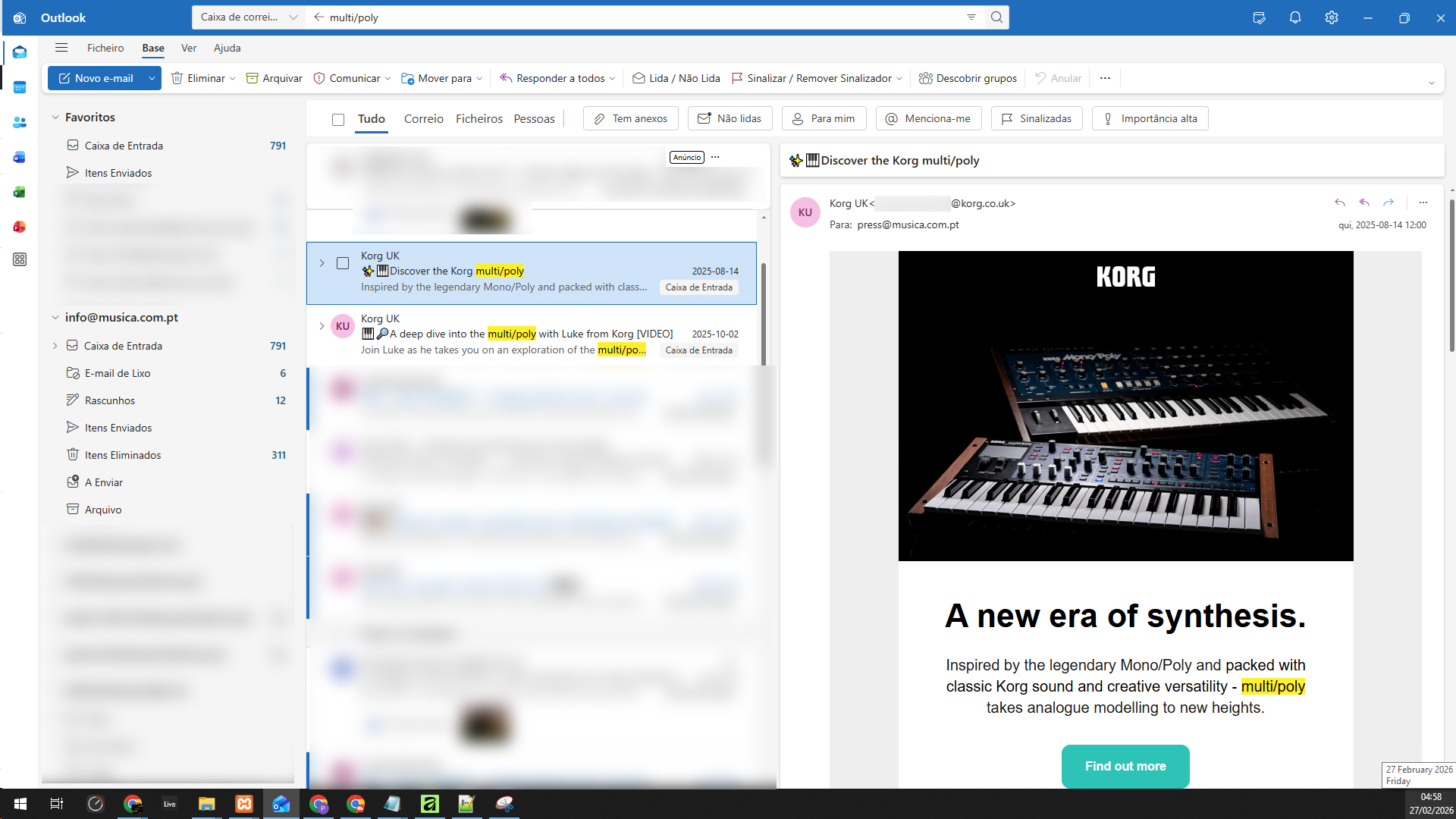Archive message with Arquivar
The height and width of the screenshot is (819, 1456).
(274, 78)
